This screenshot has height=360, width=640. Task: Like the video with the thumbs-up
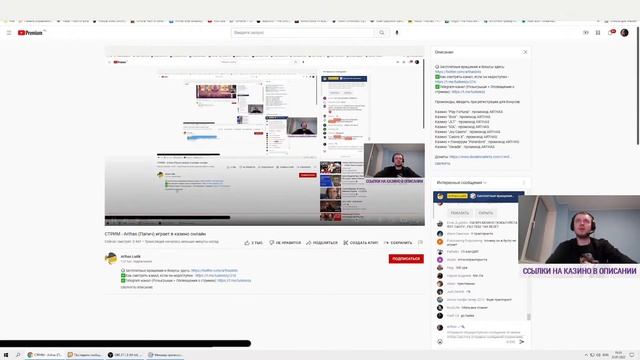click(x=253, y=243)
